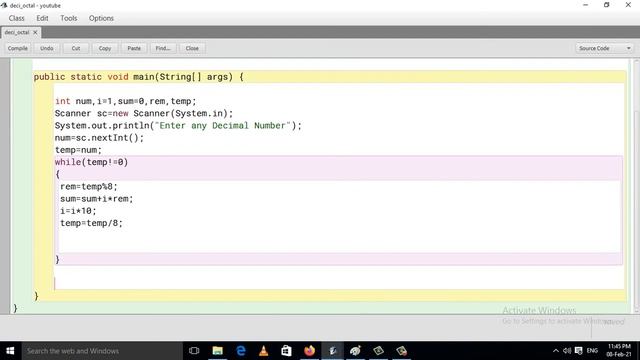The width and height of the screenshot is (640, 360).
Task: Open the Windows Store taskbar icon
Action: [287, 351]
